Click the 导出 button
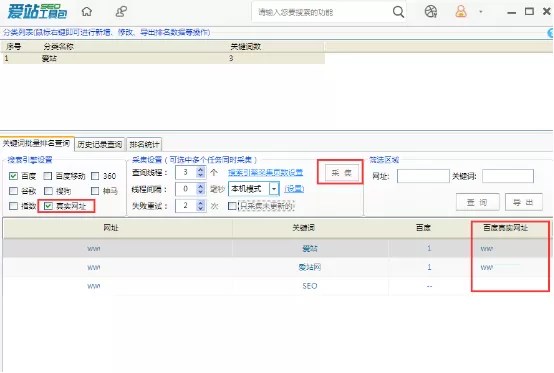Screen dimensions: 554x373 [523, 202]
